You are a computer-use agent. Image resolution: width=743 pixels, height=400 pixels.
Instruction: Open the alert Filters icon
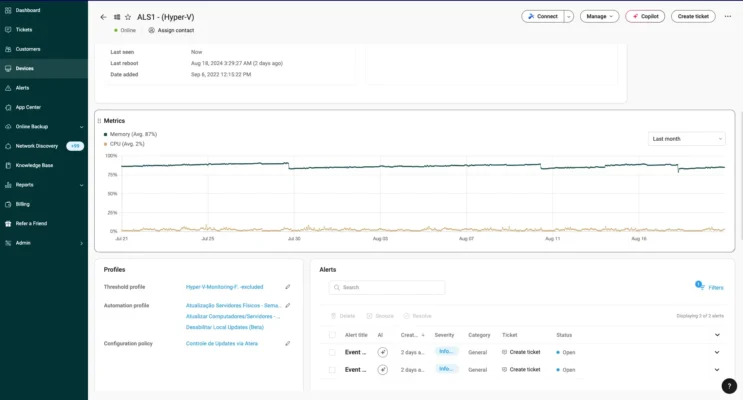pos(709,287)
